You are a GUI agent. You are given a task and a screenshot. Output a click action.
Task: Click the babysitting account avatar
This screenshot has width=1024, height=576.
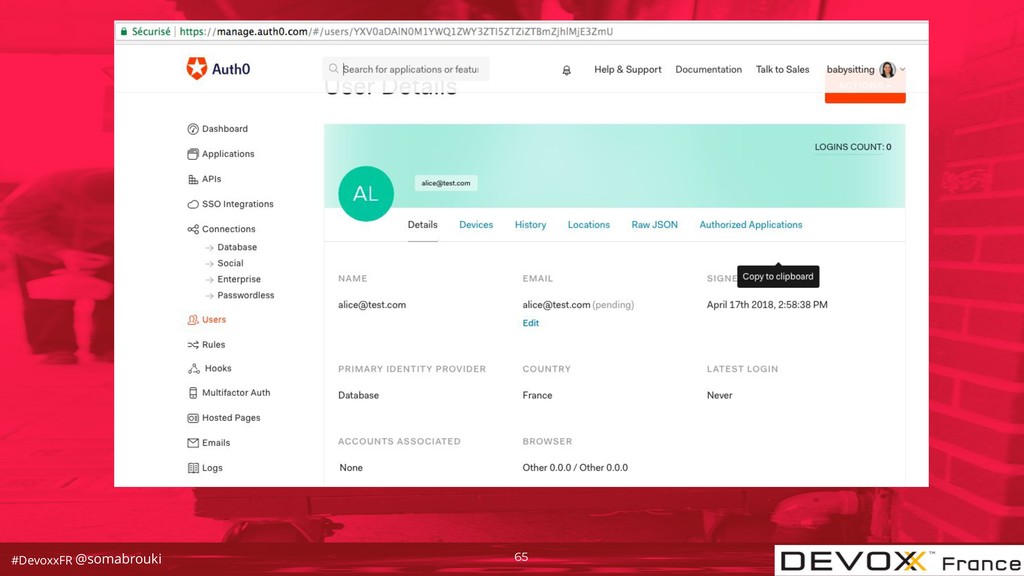(x=887, y=70)
